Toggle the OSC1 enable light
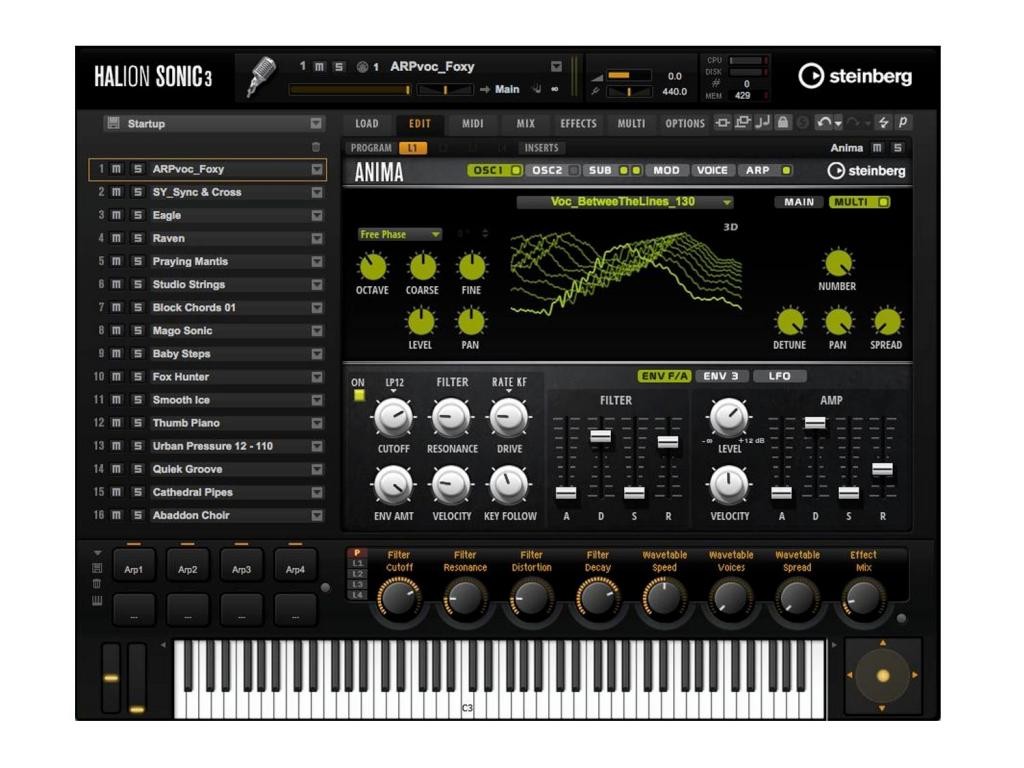Image resolution: width=1024 pixels, height=768 pixels. 515,170
